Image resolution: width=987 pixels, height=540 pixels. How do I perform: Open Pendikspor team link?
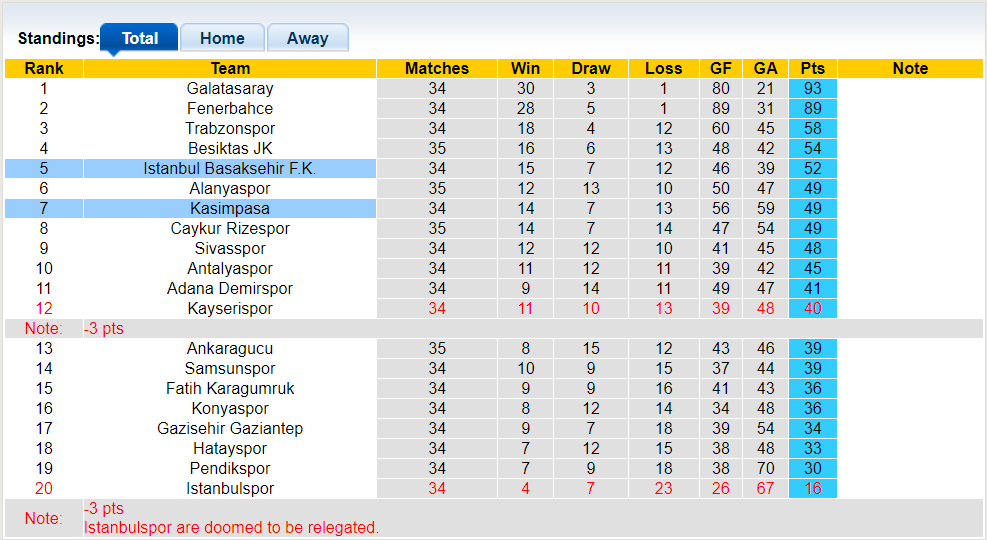pyautogui.click(x=230, y=468)
